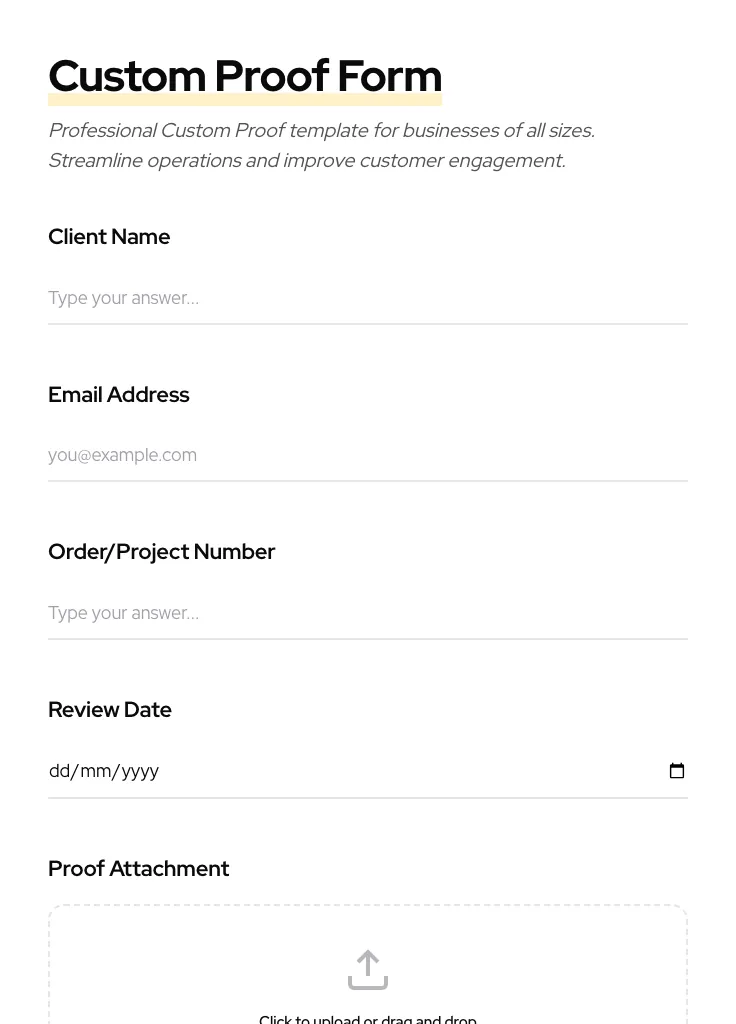Viewport: 736px width, 1024px height.
Task: Click the 'you@example.com' placeholder text
Action: point(122,455)
